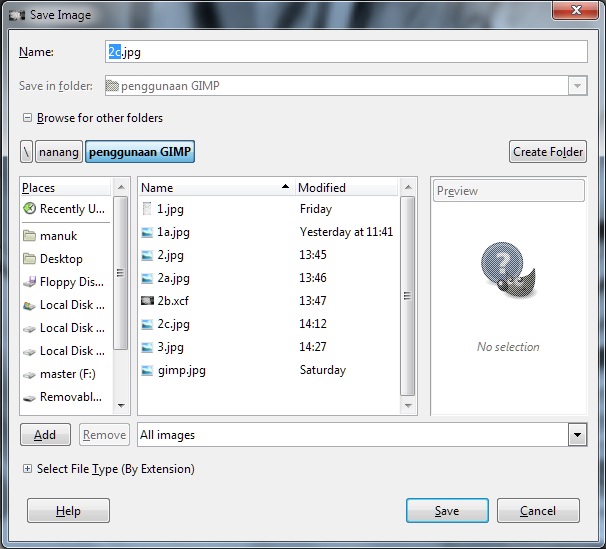This screenshot has height=549, width=606.
Task: Go to the nanang path folder
Action: click(59, 152)
